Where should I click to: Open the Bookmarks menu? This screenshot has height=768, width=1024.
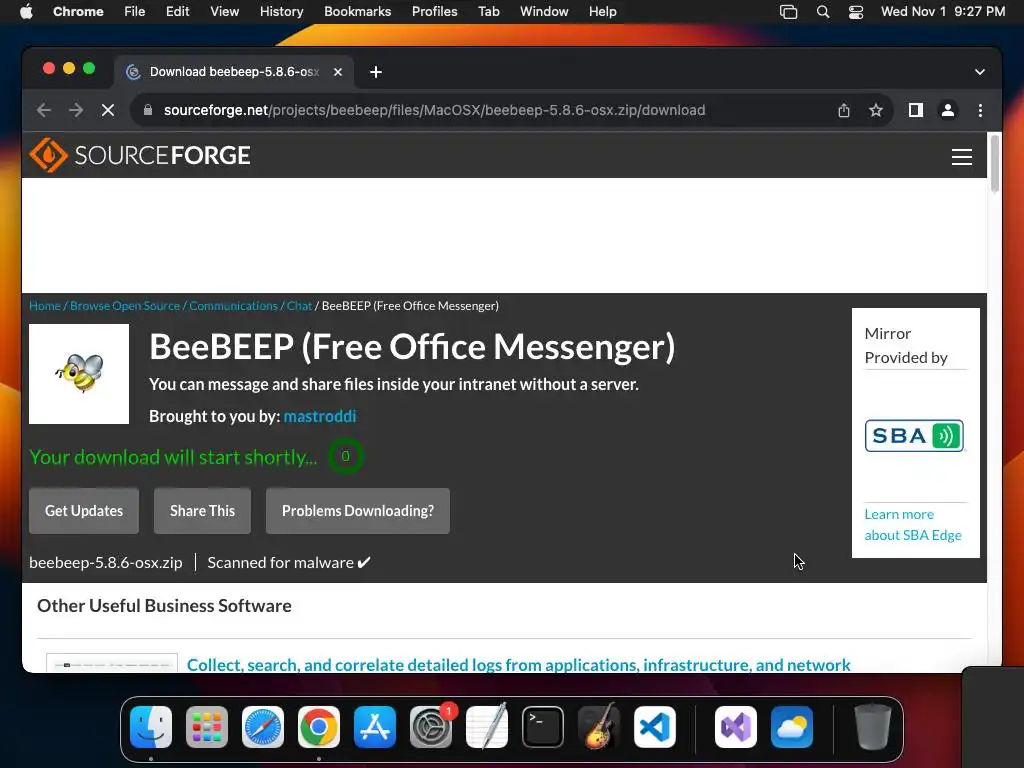[x=358, y=12]
